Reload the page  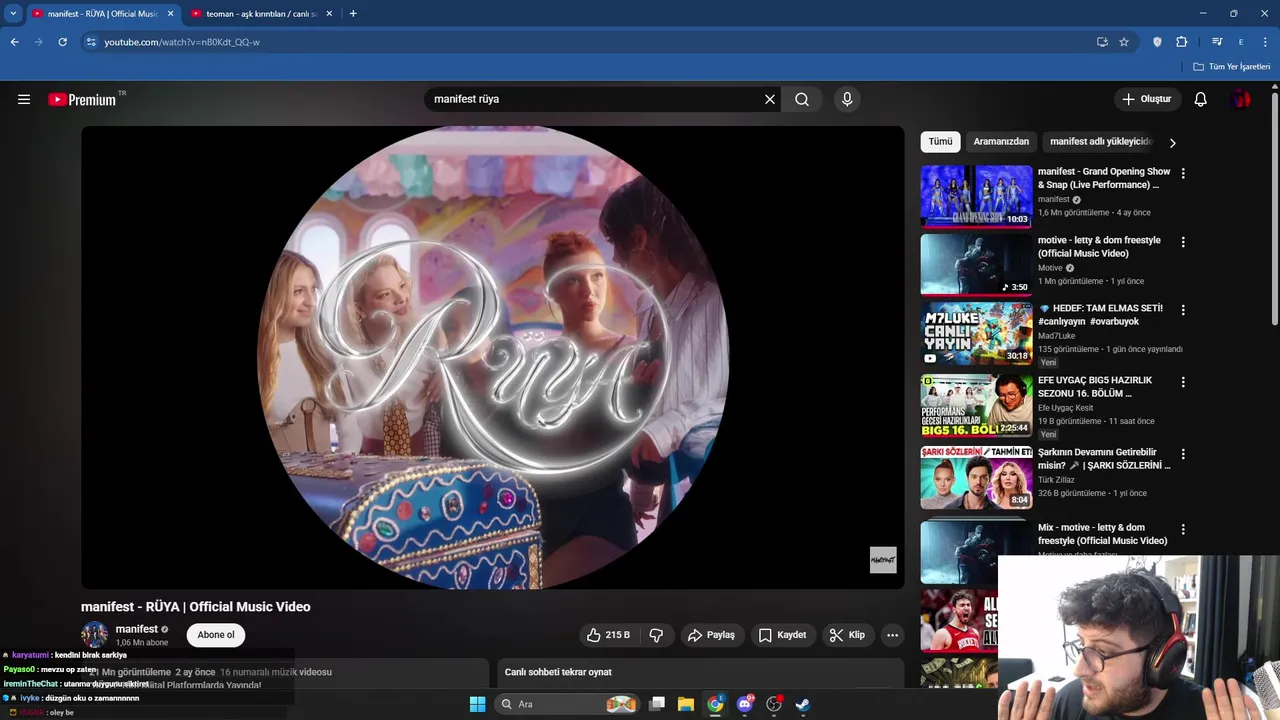[62, 42]
